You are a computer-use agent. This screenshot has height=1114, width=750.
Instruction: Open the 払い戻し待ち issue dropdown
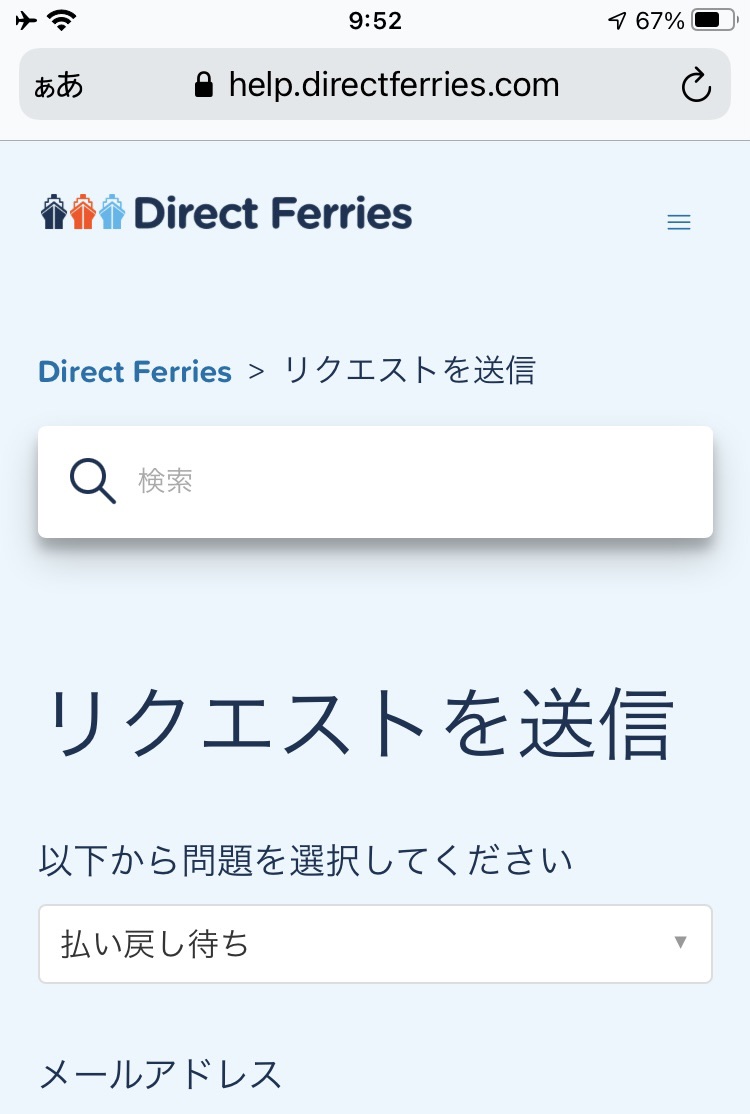375,943
